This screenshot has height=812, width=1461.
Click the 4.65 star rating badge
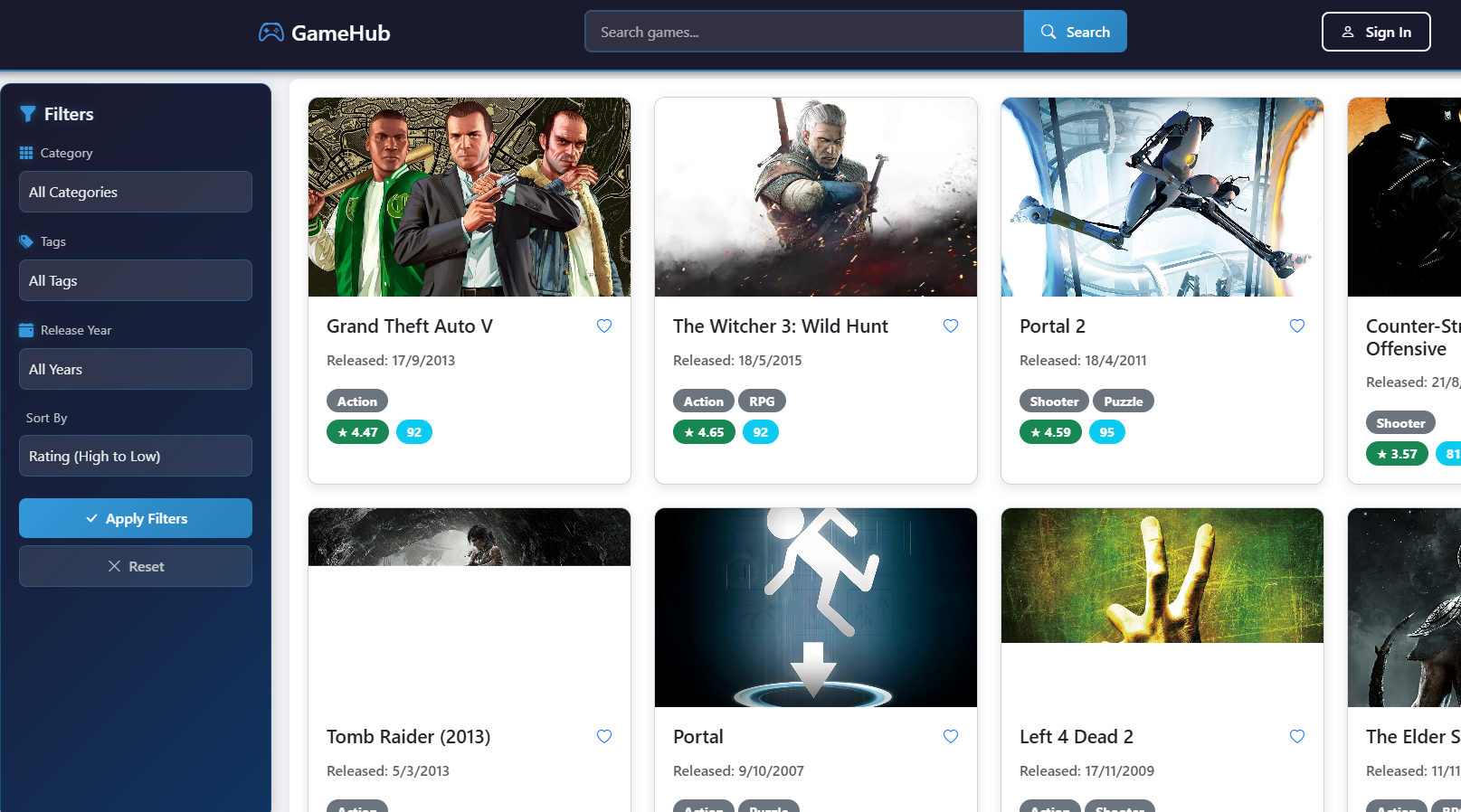(x=704, y=432)
